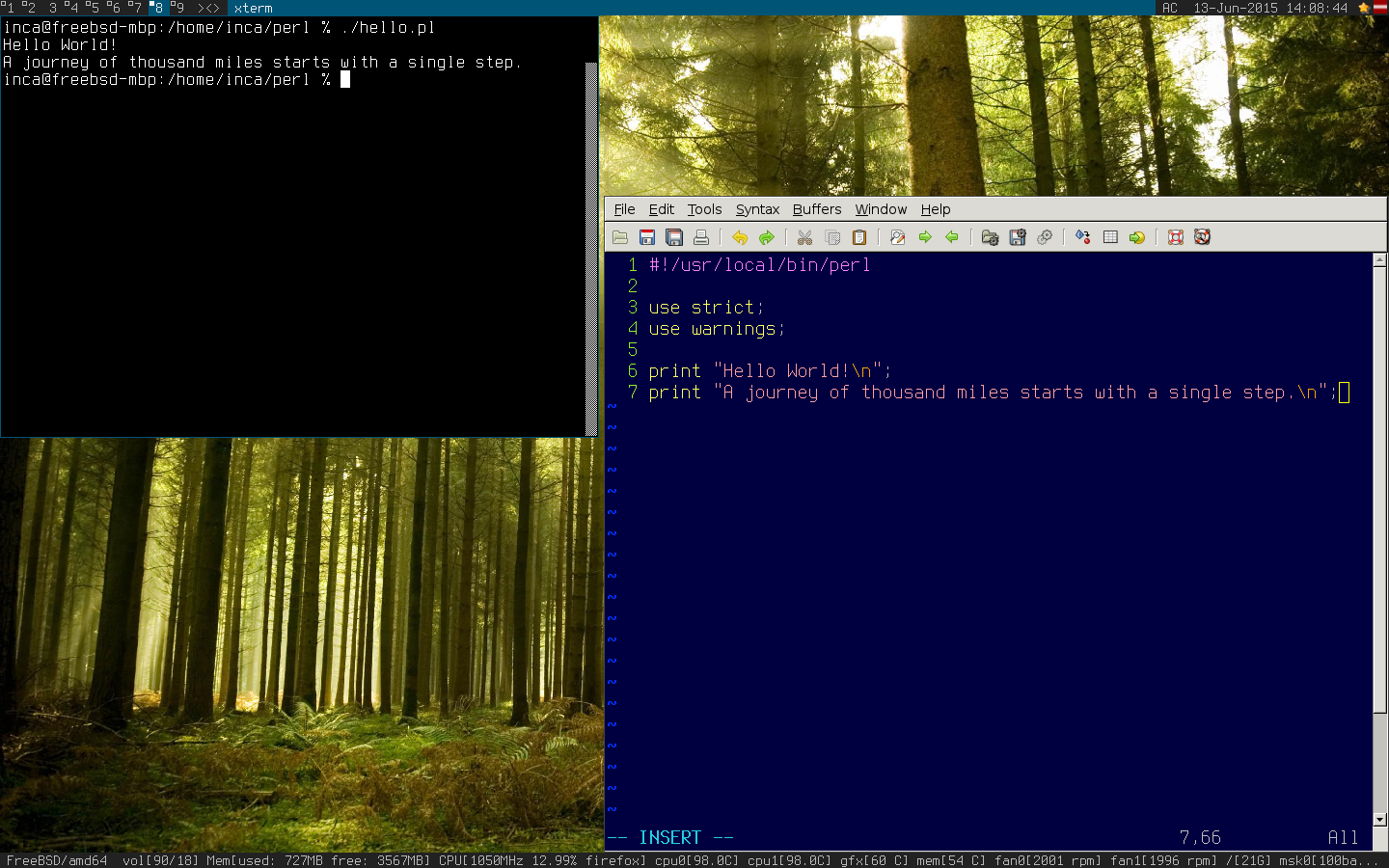
Task: Click the Find Previous green left arrow
Action: (x=952, y=237)
